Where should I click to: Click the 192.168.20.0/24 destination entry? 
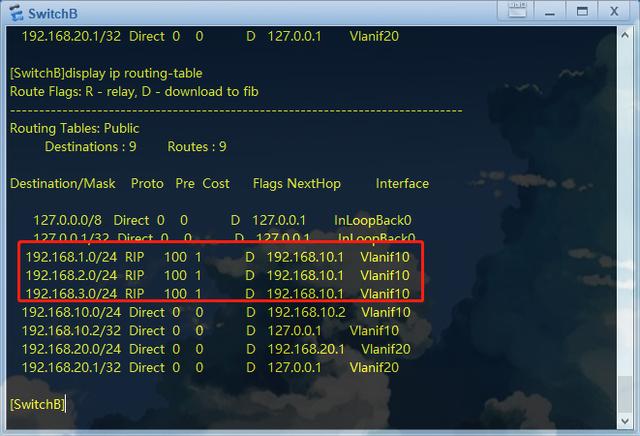coord(71,349)
